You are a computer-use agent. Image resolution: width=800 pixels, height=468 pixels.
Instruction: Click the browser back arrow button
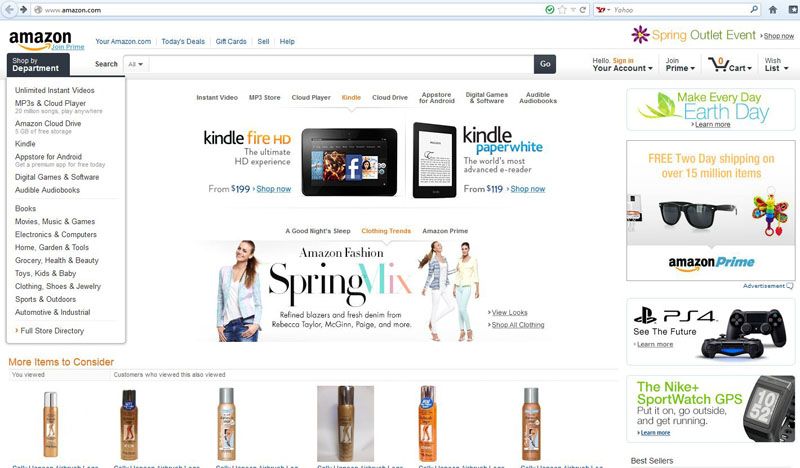click(x=9, y=9)
